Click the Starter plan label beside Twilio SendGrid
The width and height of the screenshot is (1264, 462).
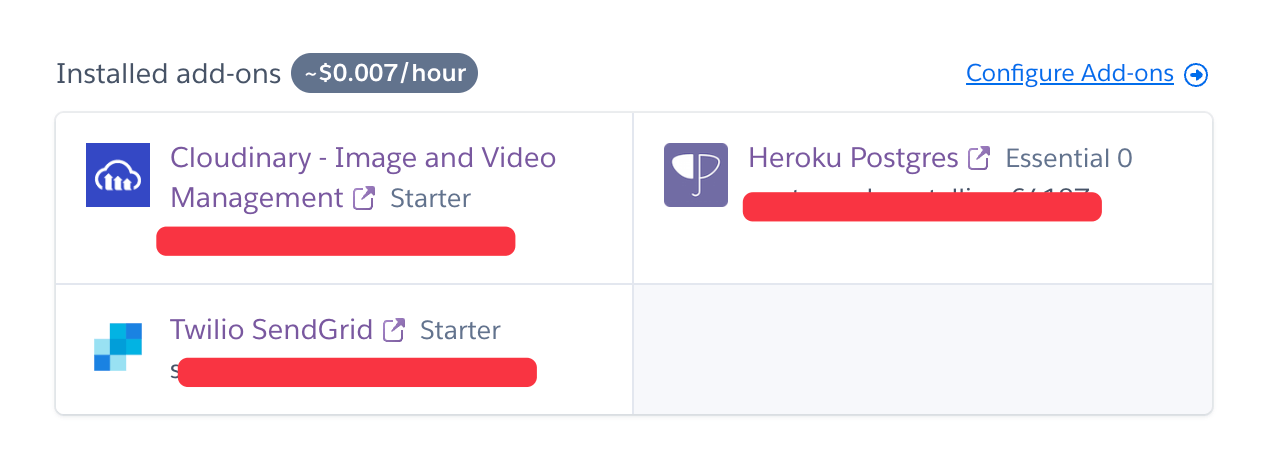[x=460, y=330]
